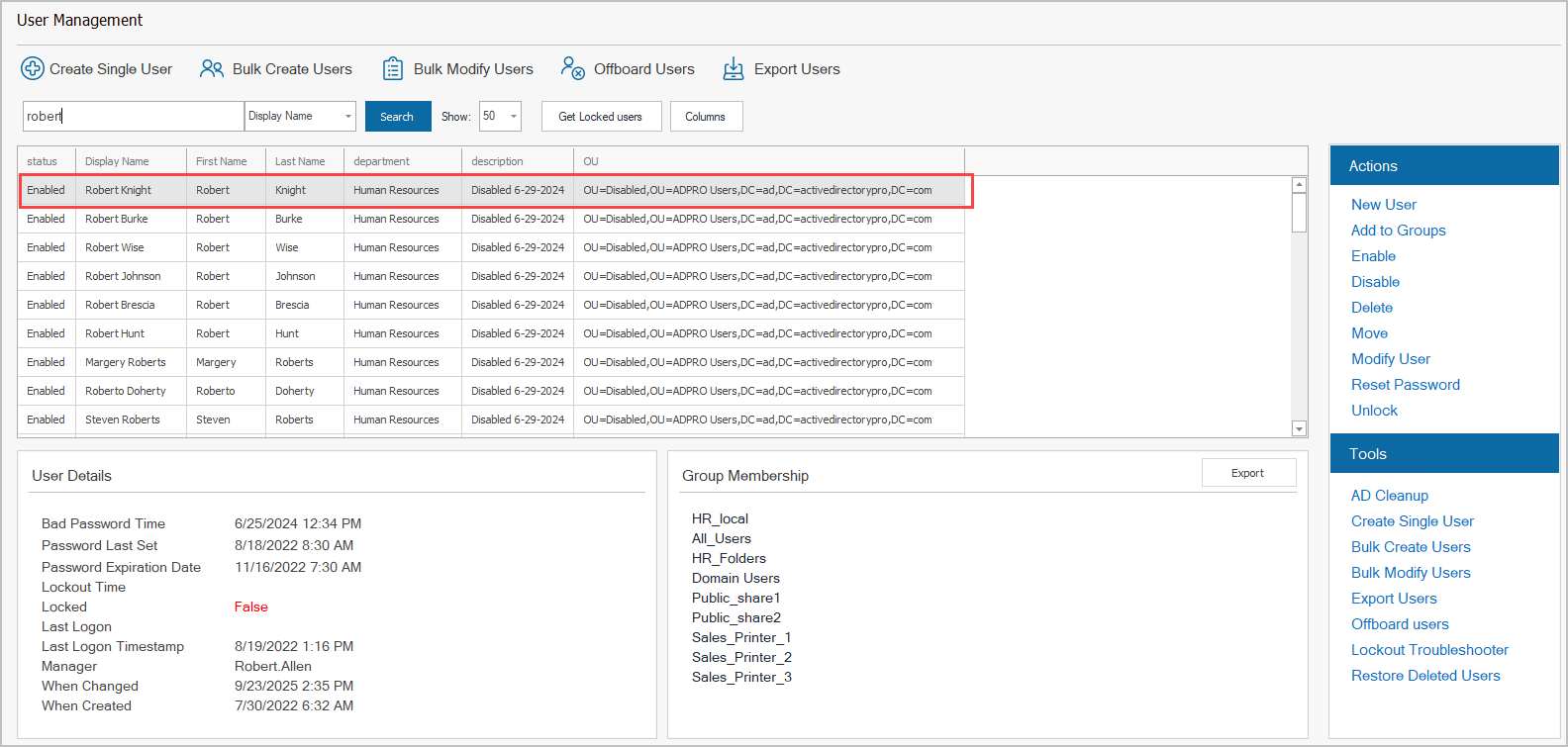Screen dimensions: 1568x747
Task: Choose Add to Groups action
Action: point(1398,231)
